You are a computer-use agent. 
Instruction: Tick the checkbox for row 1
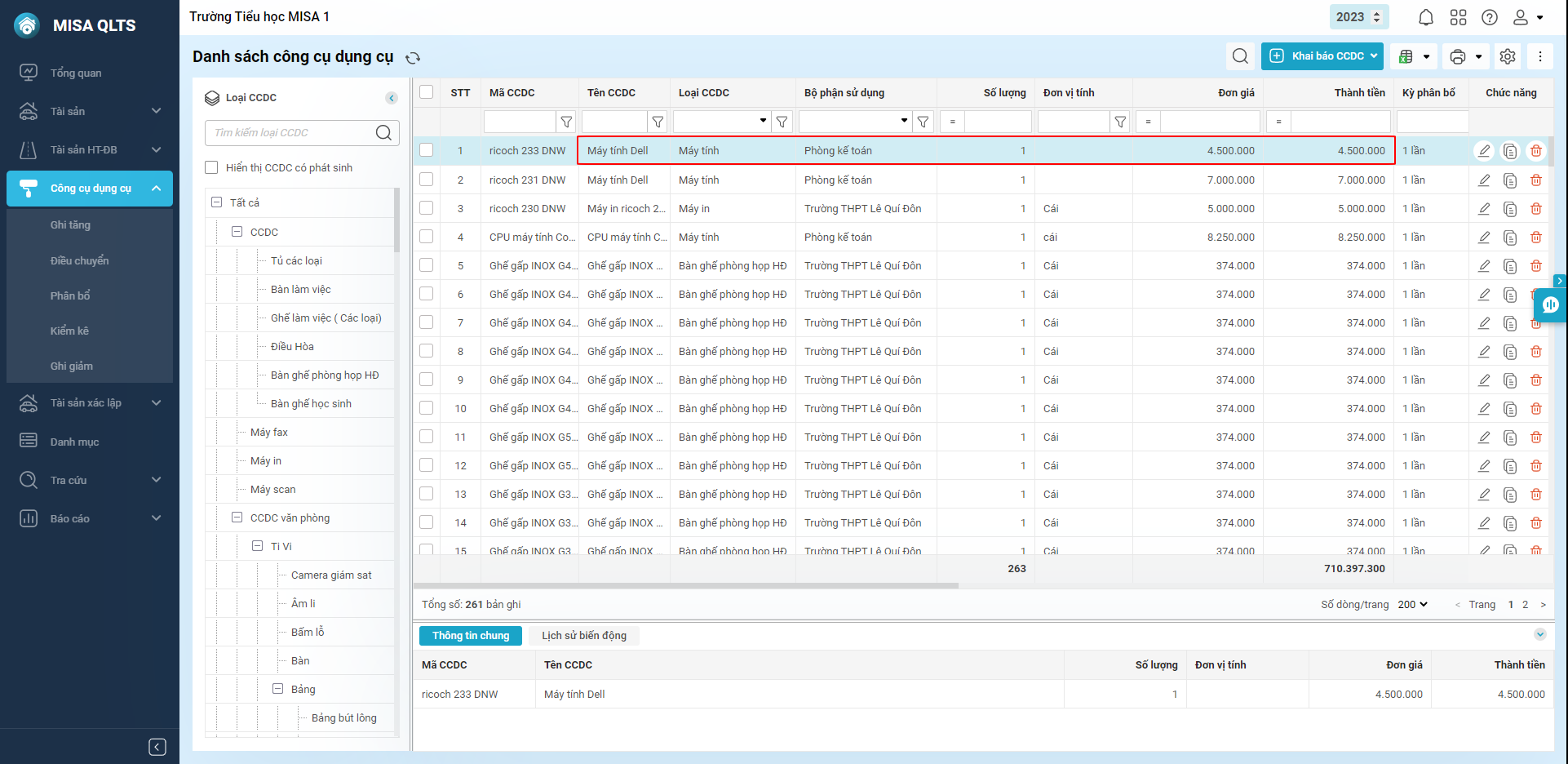tap(427, 150)
